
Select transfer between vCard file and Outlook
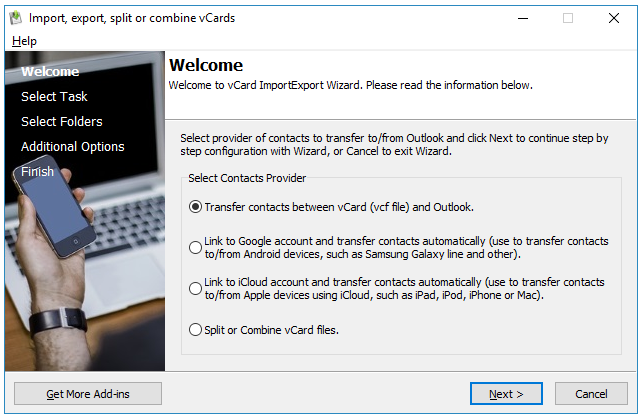click(195, 207)
